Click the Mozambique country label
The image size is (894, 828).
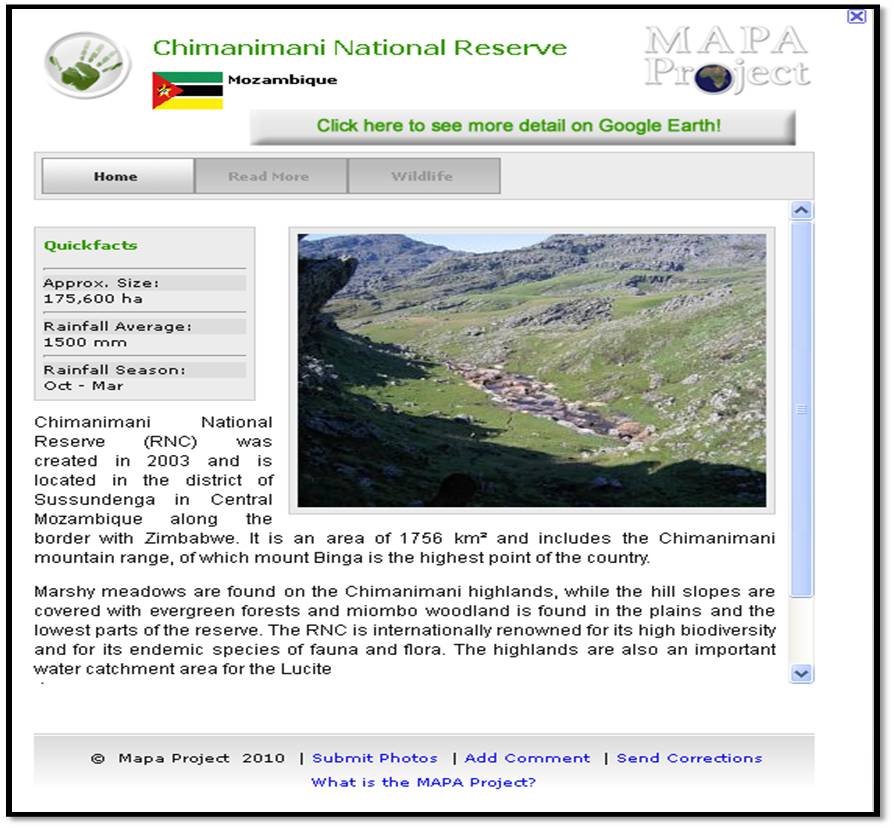point(283,80)
